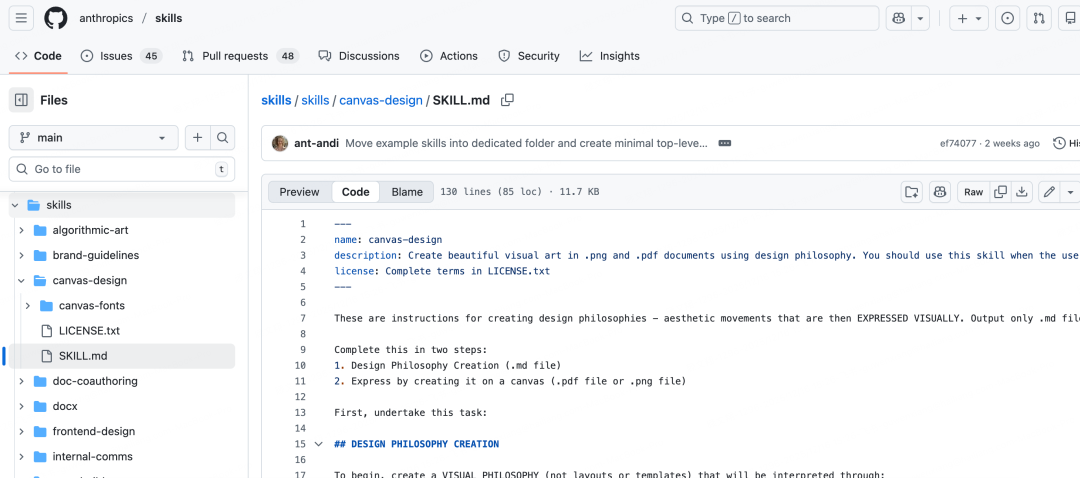Go to the GitHub homepage logo

coord(56,18)
